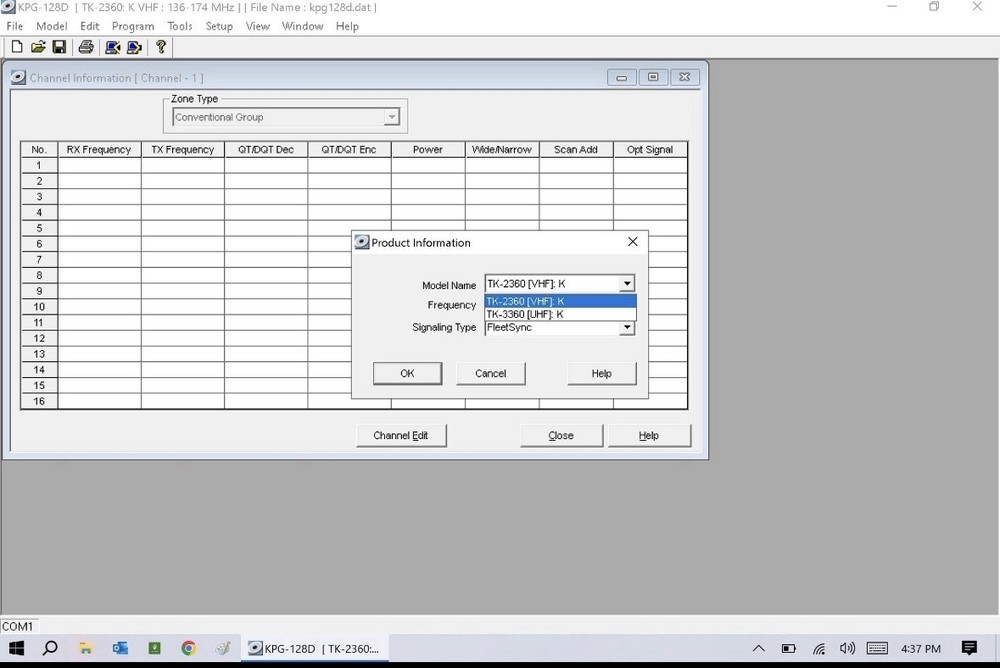
Task: Collapse the Model Name dropdown arrow
Action: pyautogui.click(x=627, y=284)
